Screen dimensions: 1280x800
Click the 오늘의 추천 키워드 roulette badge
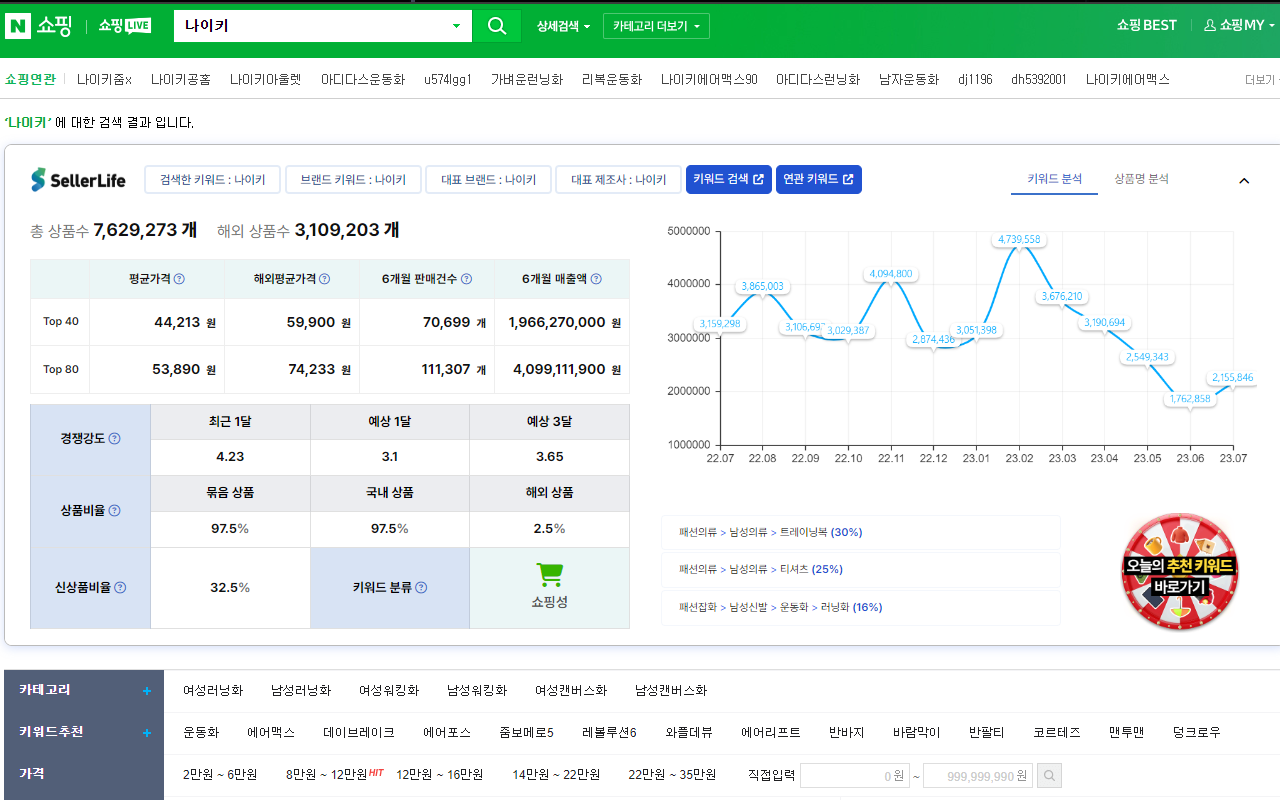tap(1180, 573)
